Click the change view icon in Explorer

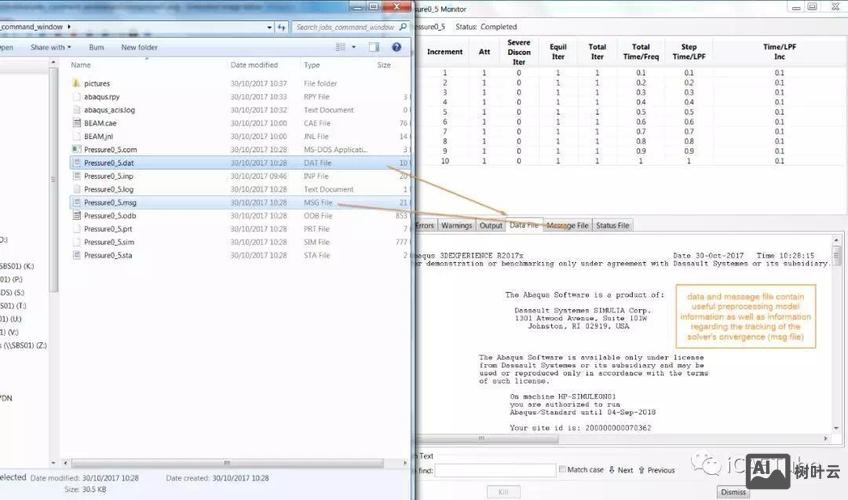340,47
